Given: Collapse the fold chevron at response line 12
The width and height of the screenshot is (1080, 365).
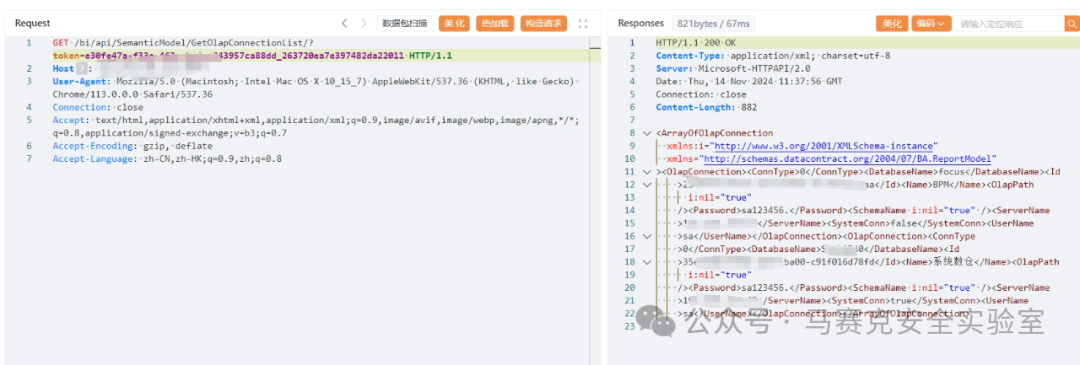Looking at the screenshot, I should [646, 185].
